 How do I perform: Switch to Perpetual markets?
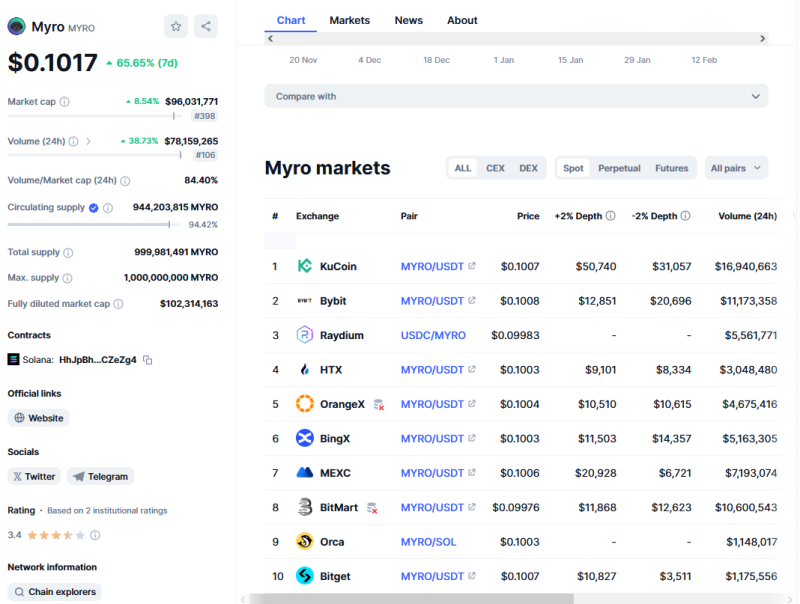click(619, 168)
